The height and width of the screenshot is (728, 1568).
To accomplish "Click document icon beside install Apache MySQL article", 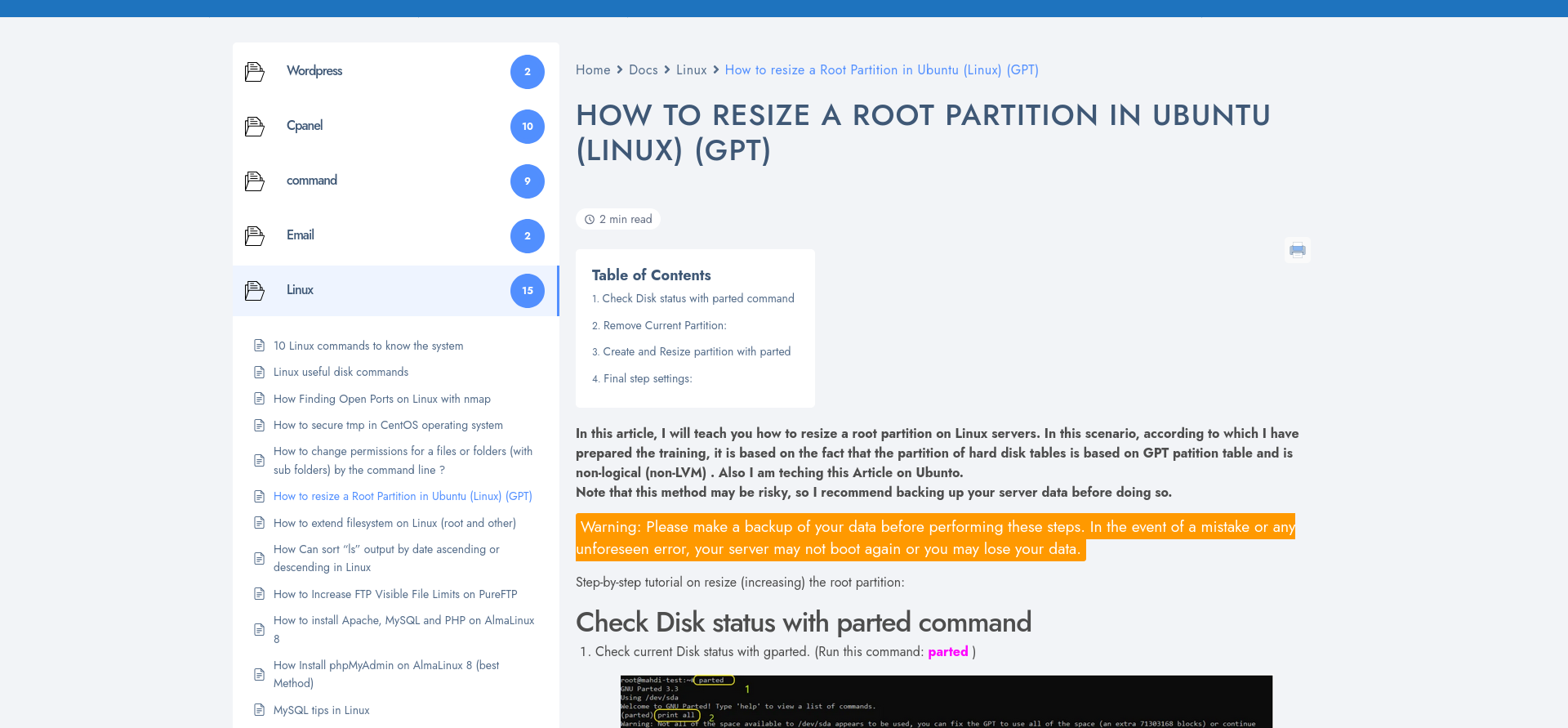I will click(259, 630).
